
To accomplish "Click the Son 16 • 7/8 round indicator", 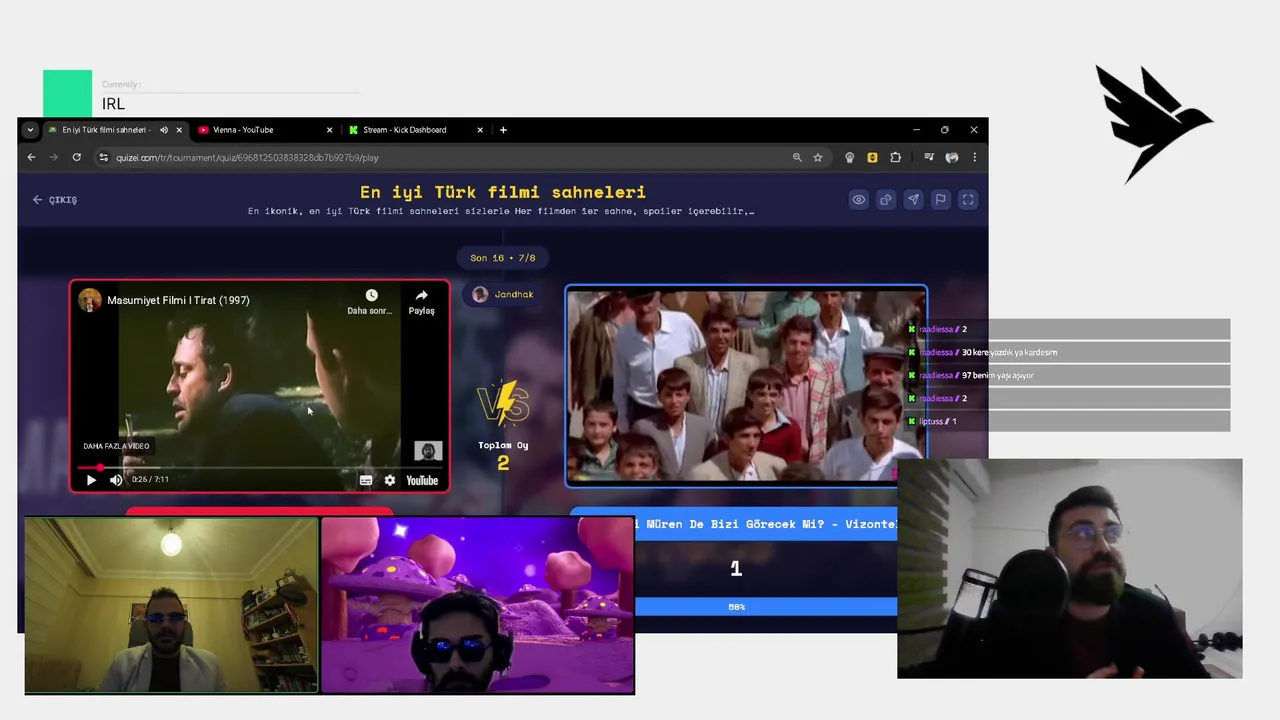I will [503, 258].
